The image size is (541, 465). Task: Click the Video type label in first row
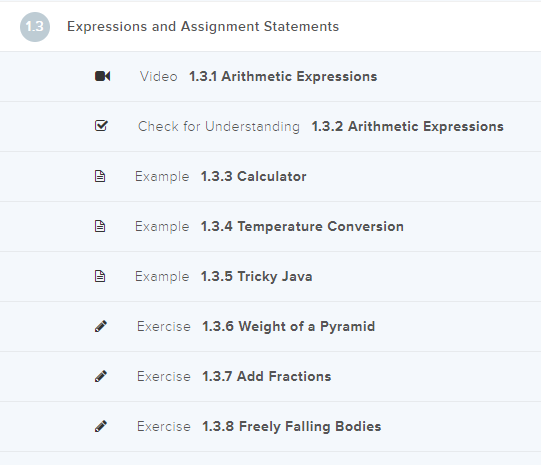pyautogui.click(x=158, y=76)
